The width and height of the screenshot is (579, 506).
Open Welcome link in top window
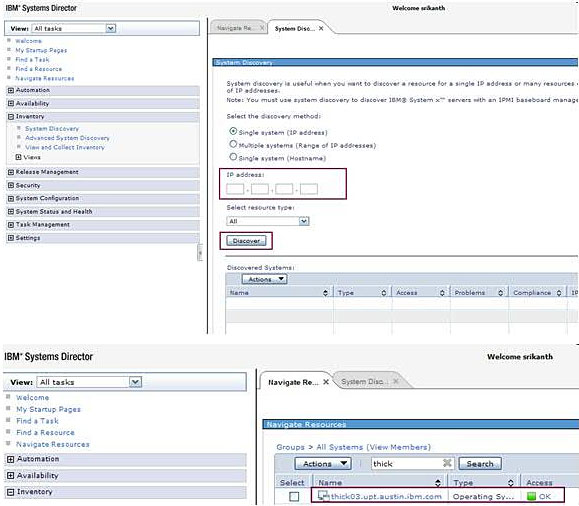[x=28, y=41]
